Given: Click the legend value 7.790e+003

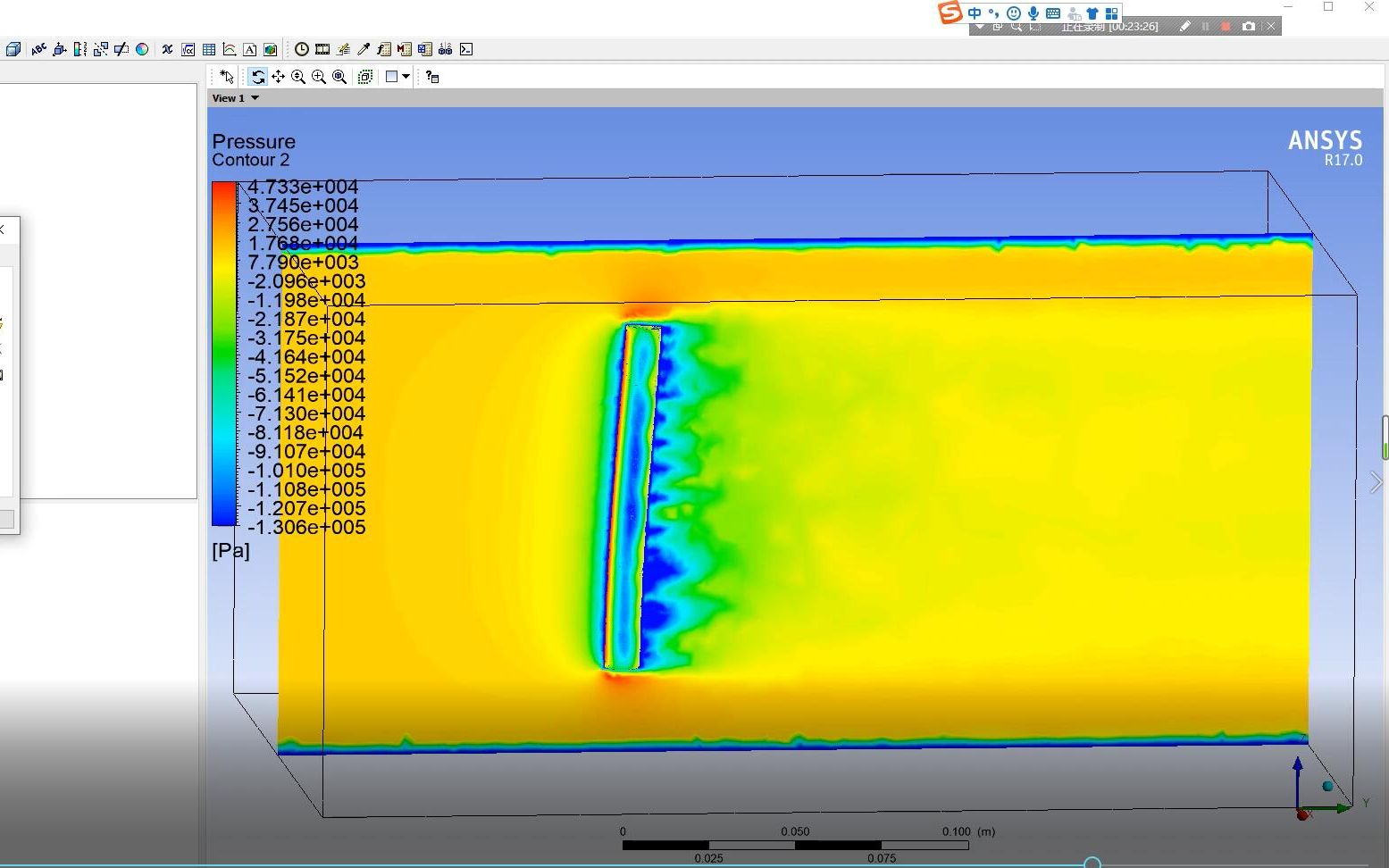Looking at the screenshot, I should coord(303,263).
